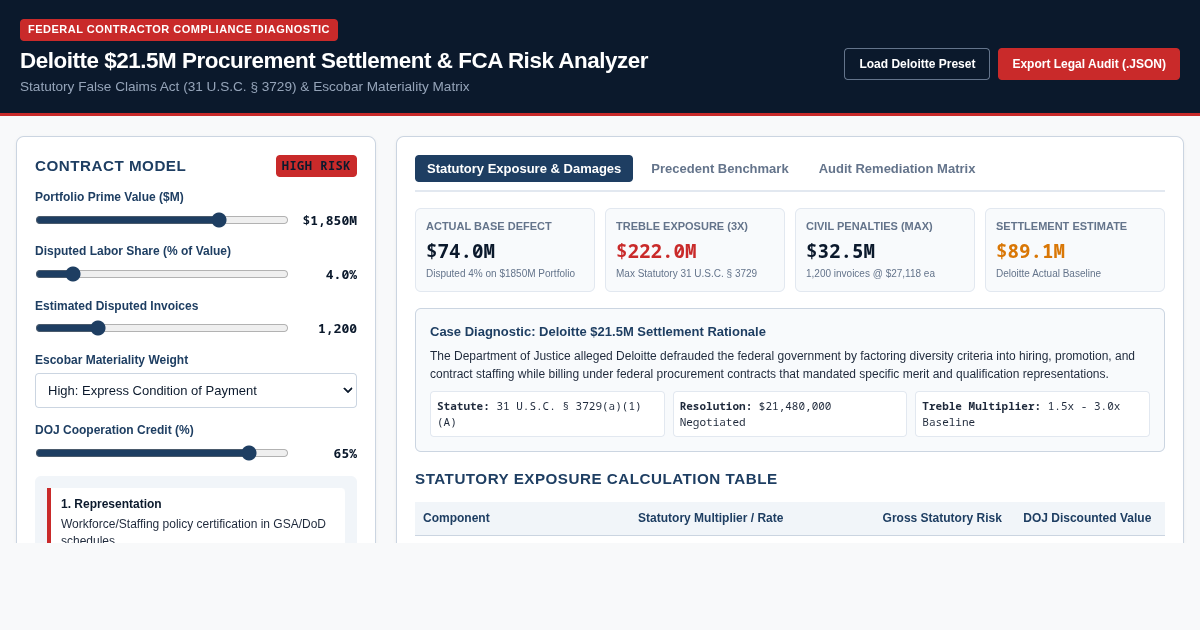Adjust Disputed Labor Share slider
Screen dimensions: 1200x630
pos(162,274)
